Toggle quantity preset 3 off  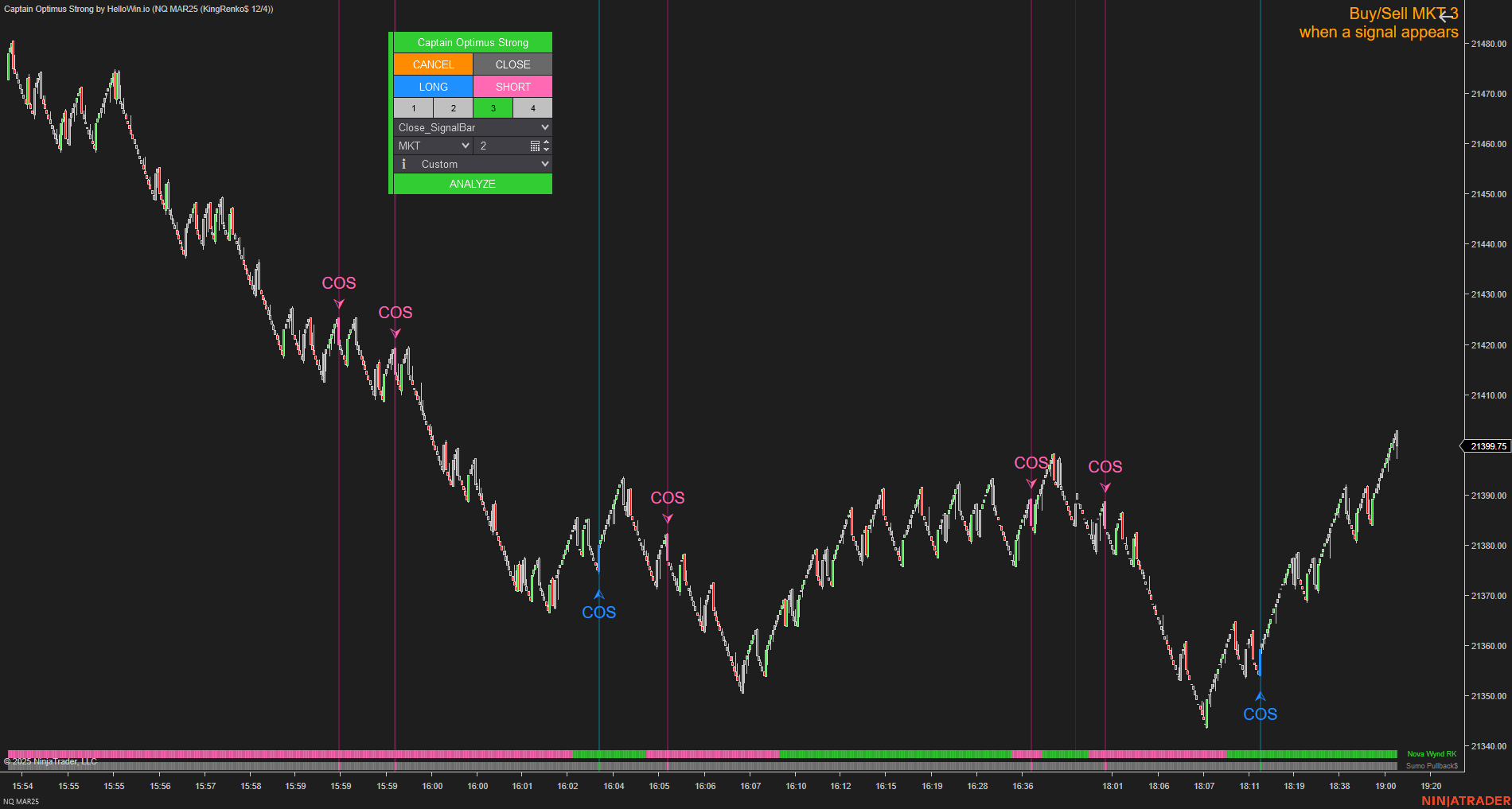click(493, 107)
